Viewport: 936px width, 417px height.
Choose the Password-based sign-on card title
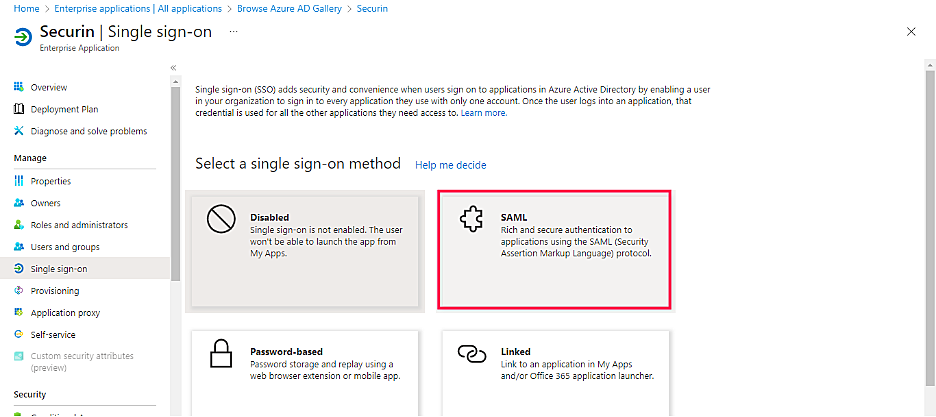(x=286, y=352)
